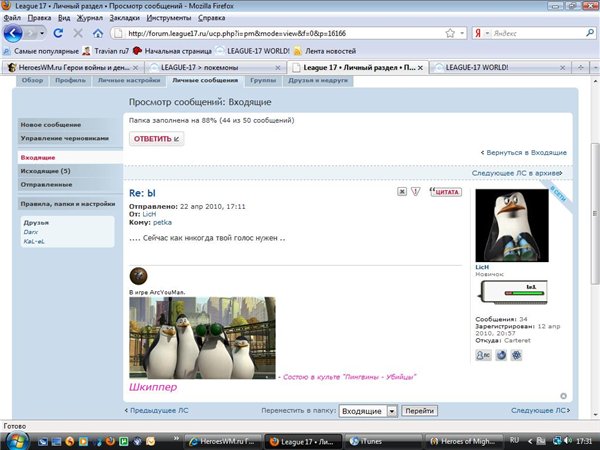Launch Firefox from the quick launch bar
Image resolution: width=600 pixels, height=450 pixels.
tap(110, 441)
